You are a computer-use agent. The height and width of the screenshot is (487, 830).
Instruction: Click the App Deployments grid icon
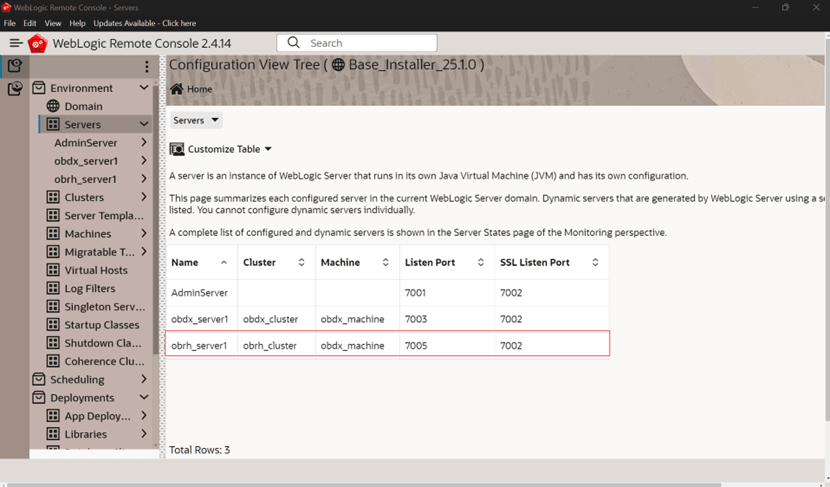(53, 416)
